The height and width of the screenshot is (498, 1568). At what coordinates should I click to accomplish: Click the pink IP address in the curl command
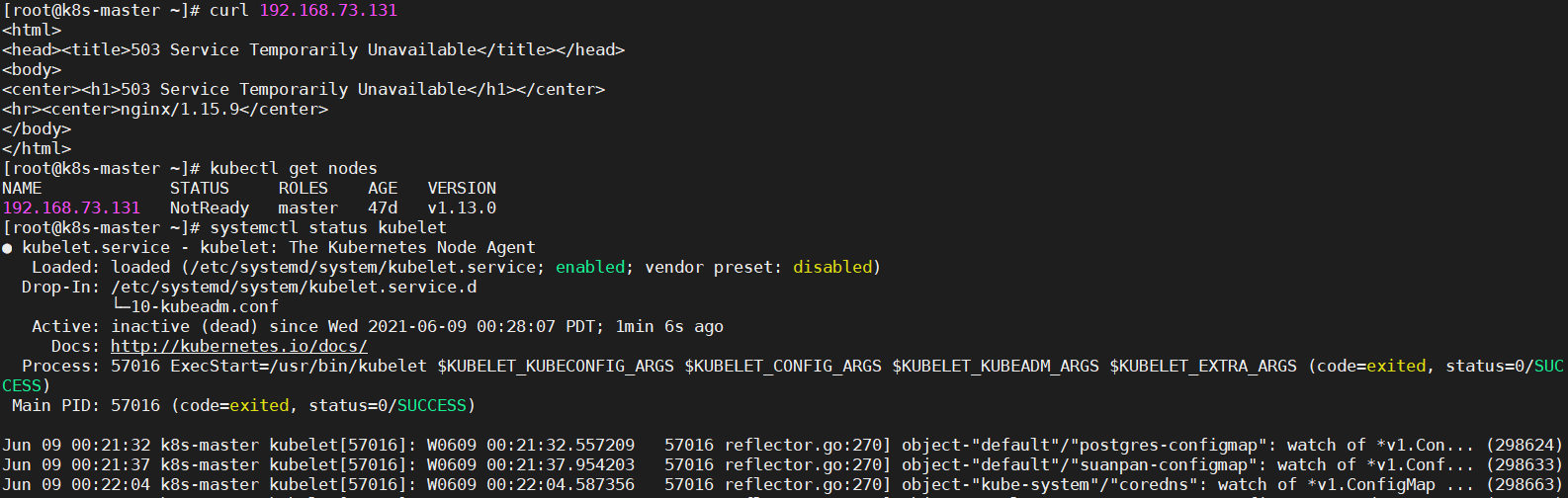(x=328, y=10)
